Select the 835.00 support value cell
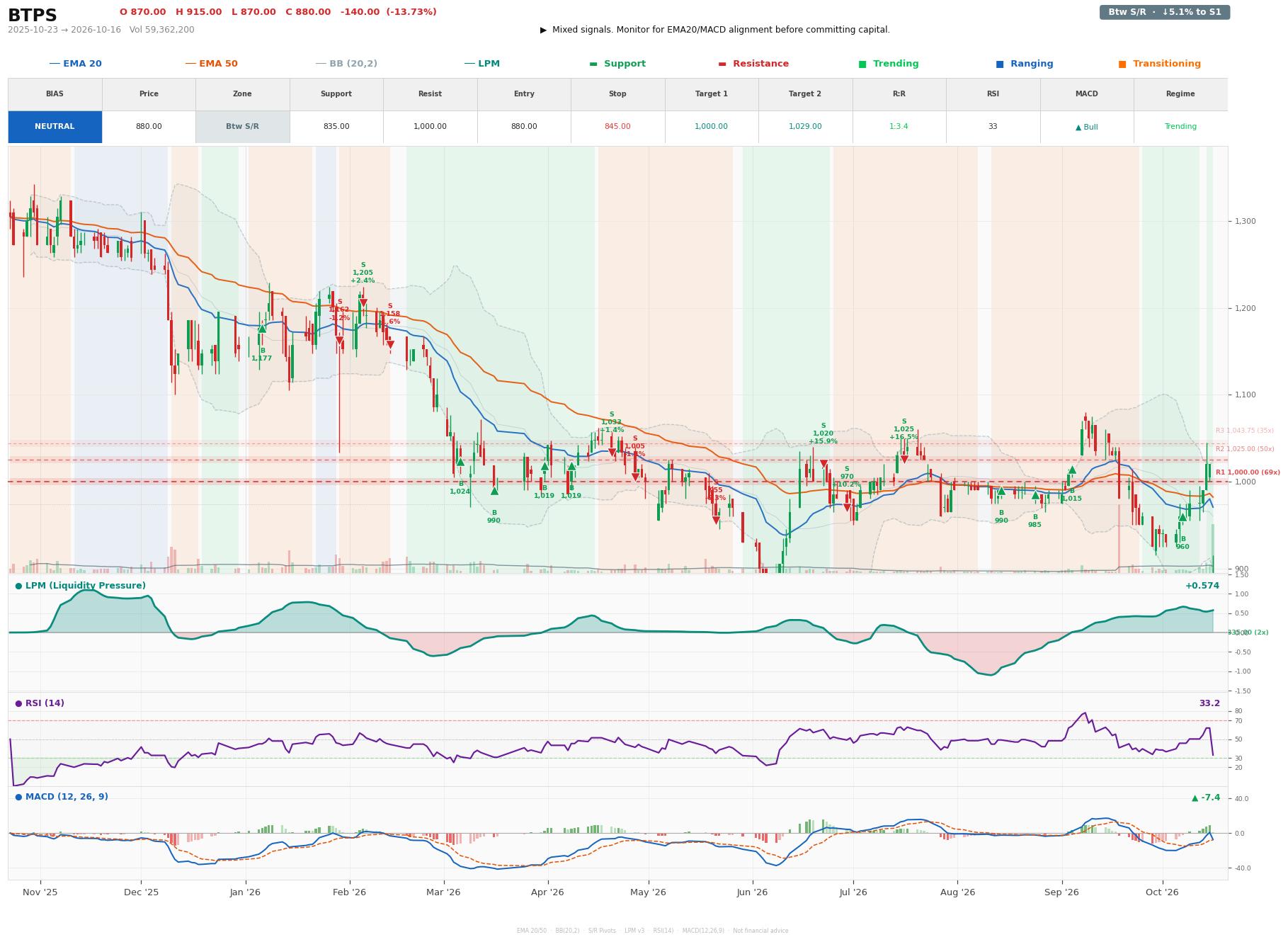 tap(336, 127)
